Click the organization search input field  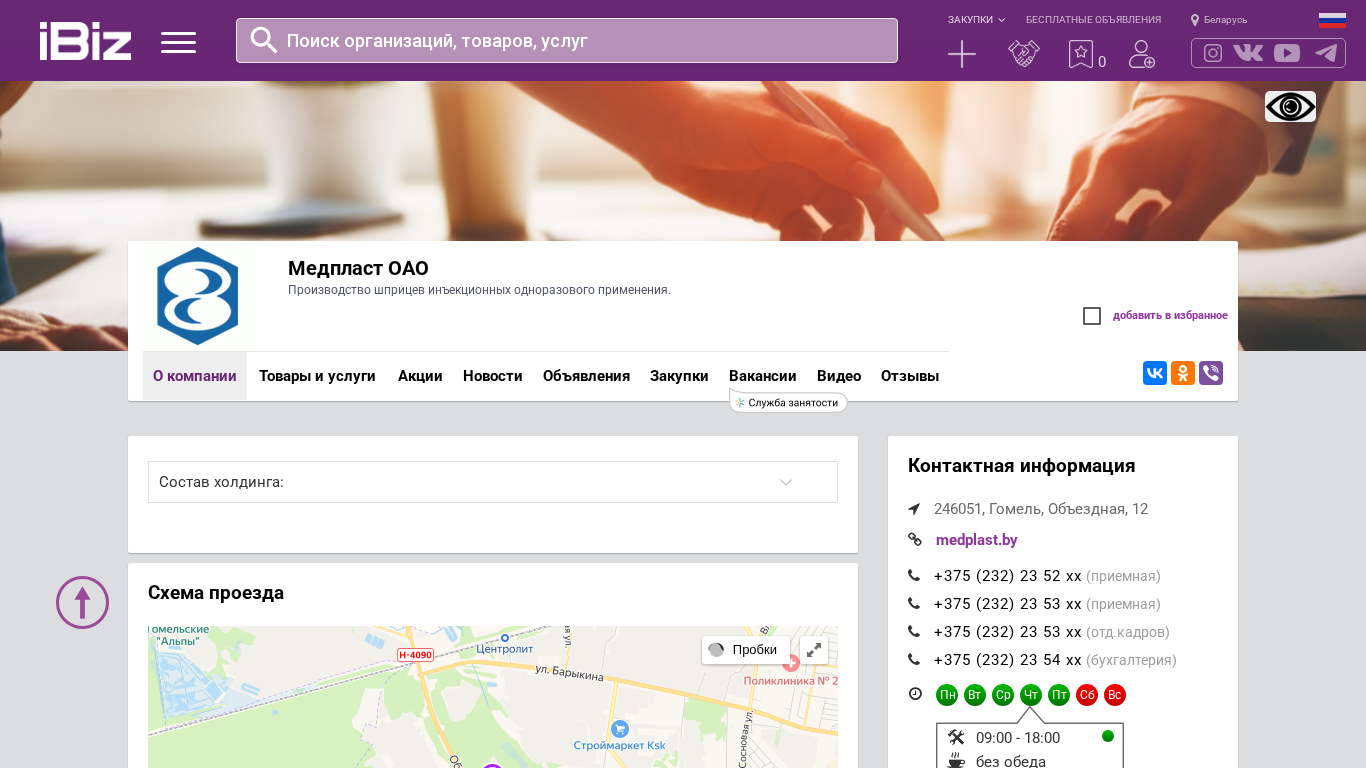[x=580, y=41]
